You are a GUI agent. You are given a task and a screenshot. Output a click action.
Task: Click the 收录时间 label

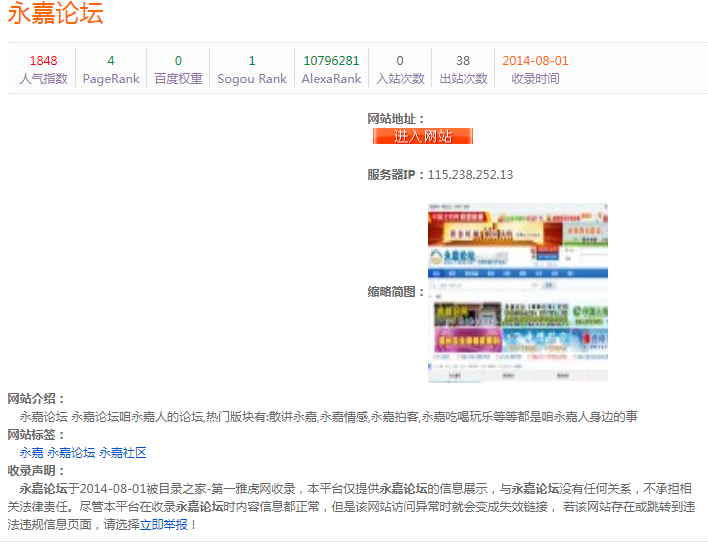click(535, 79)
